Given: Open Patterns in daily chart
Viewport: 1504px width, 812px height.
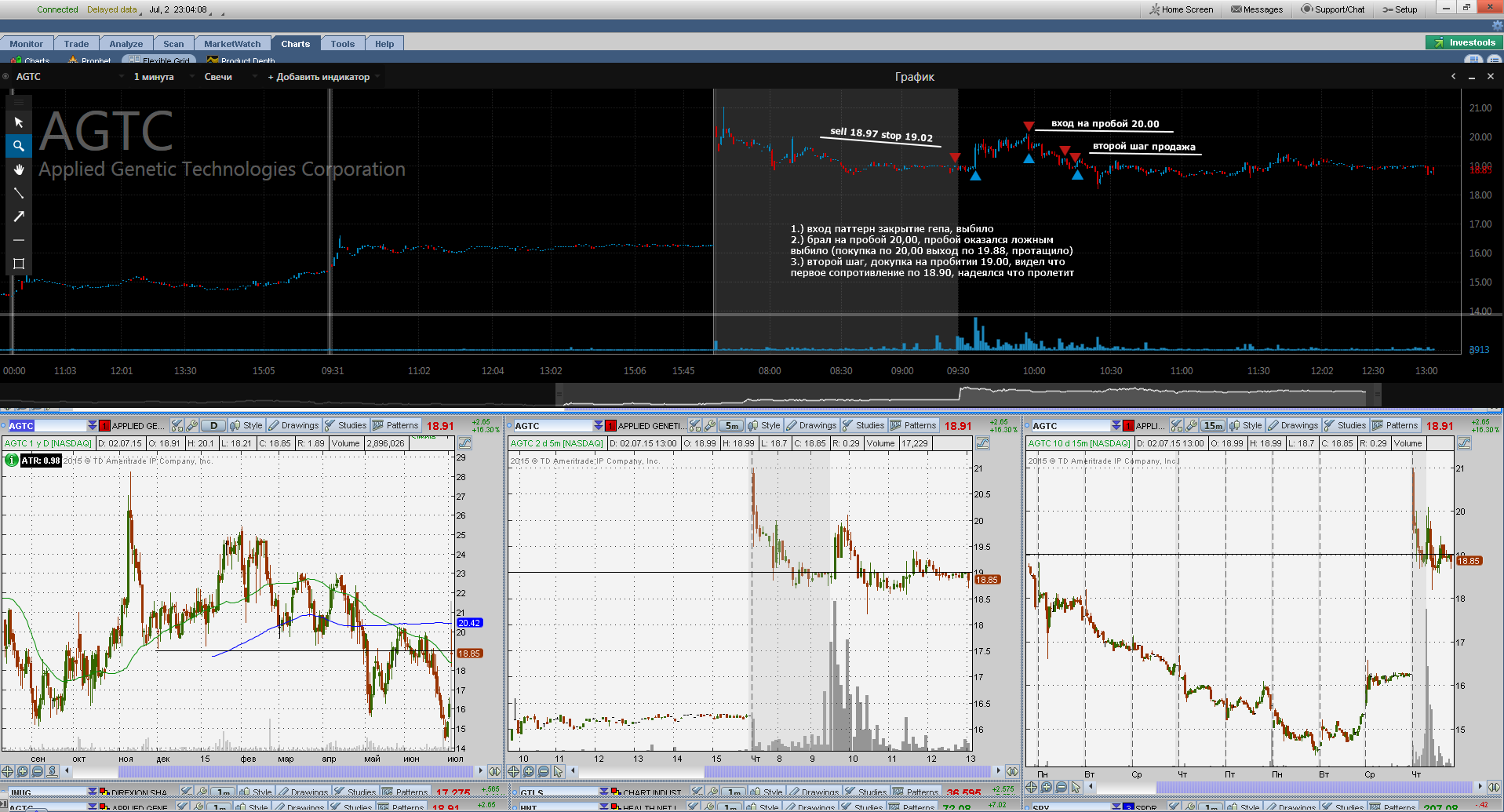Looking at the screenshot, I should (x=396, y=425).
